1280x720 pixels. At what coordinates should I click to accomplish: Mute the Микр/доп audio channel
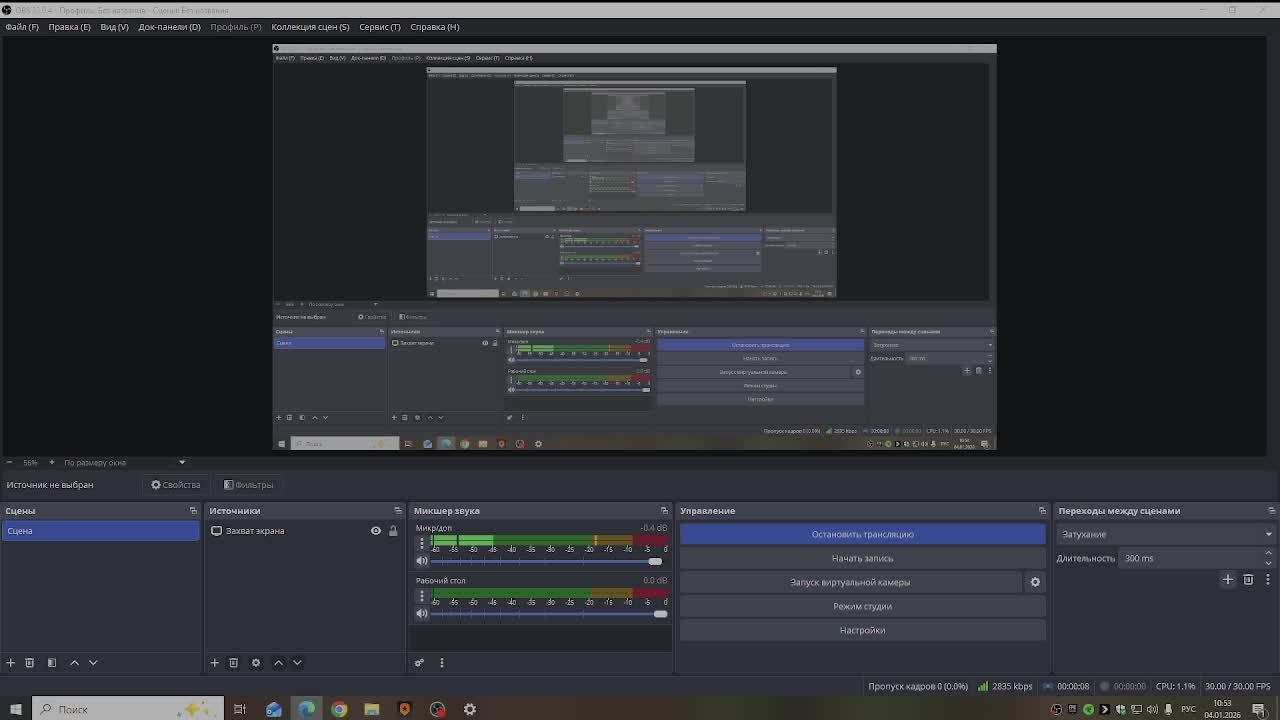point(422,561)
